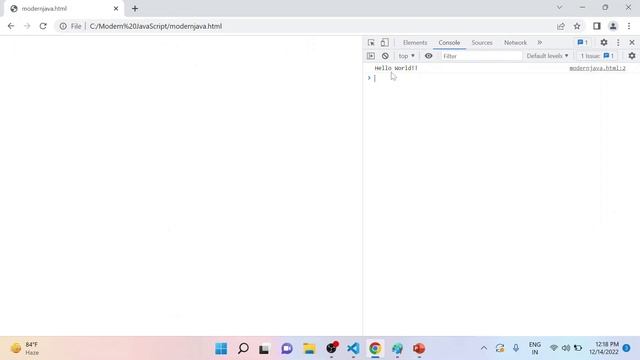Select the inspect element picker icon

point(371,42)
